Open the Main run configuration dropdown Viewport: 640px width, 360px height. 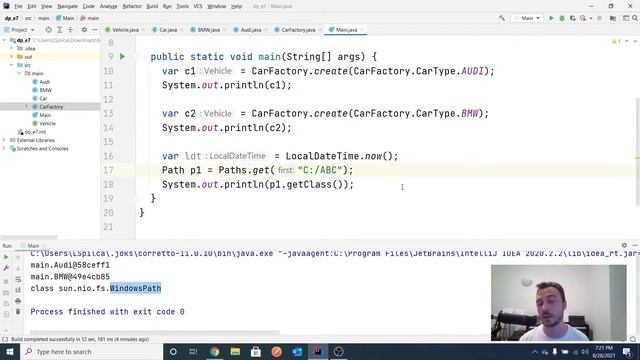(x=527, y=18)
